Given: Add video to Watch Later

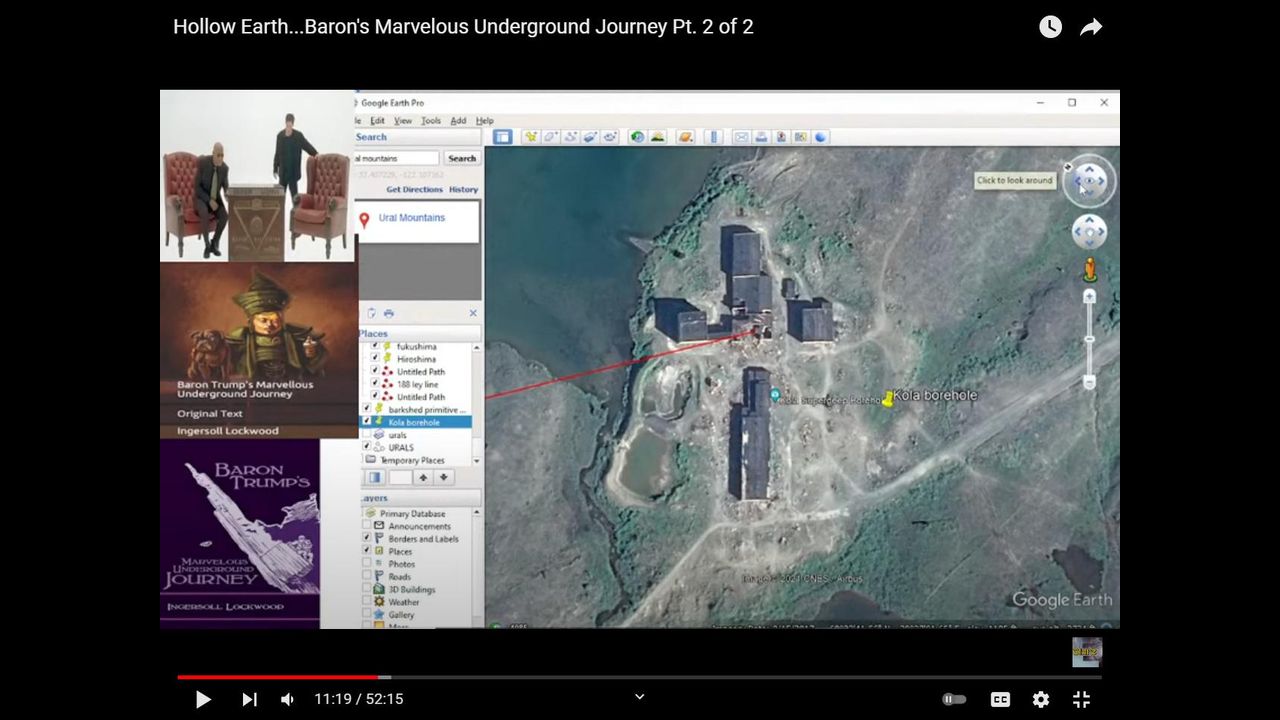Looking at the screenshot, I should coord(1050,27).
